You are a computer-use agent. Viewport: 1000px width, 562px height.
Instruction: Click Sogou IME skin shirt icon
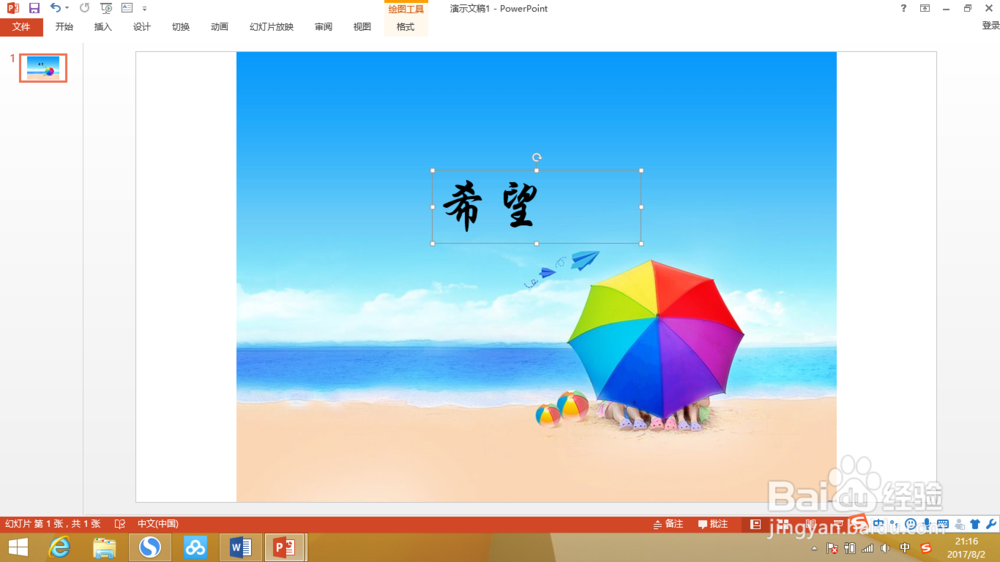[x=975, y=524]
